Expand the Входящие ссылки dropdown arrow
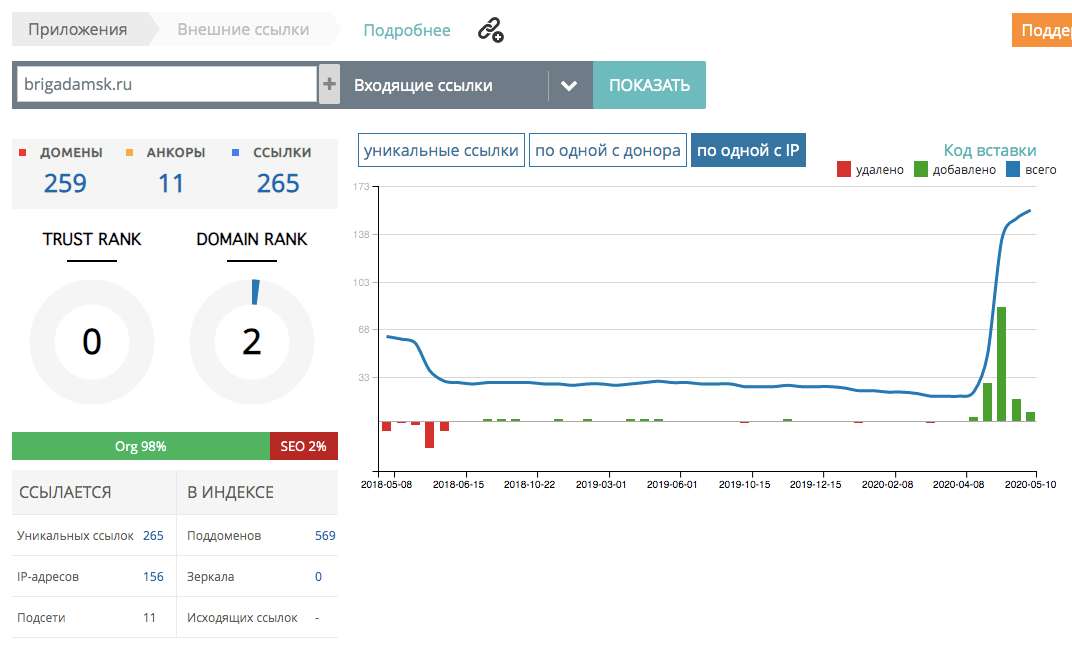The image size is (1072, 656). click(x=569, y=86)
